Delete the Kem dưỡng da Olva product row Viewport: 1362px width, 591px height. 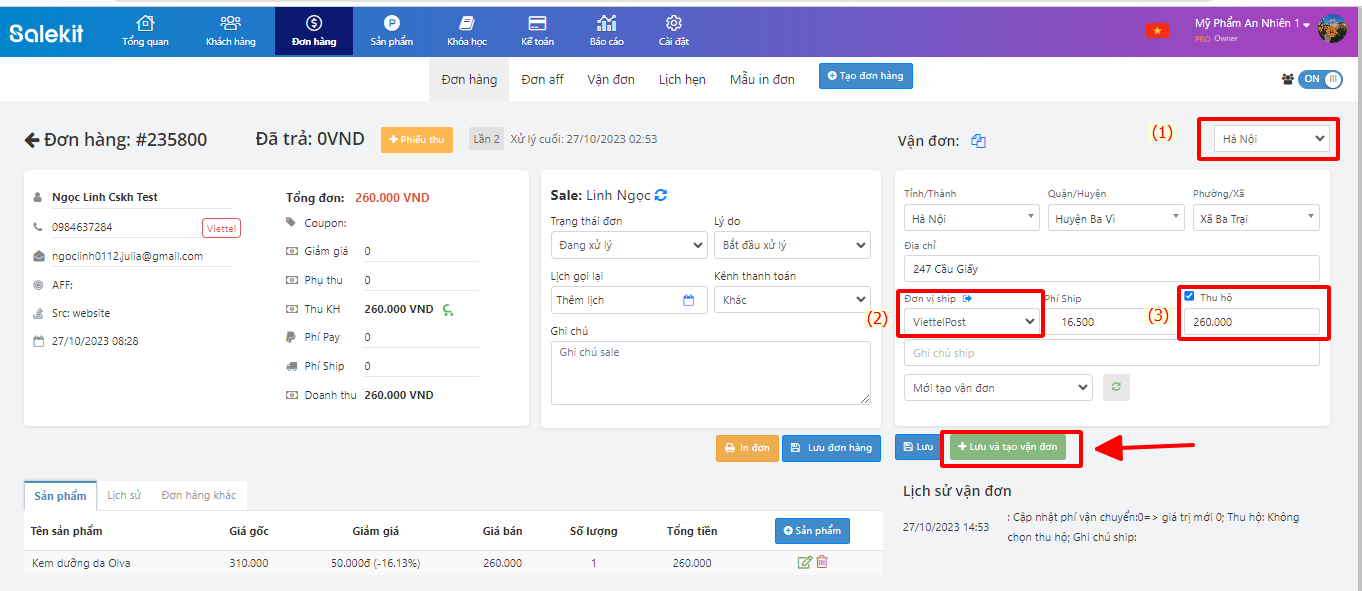(x=822, y=563)
